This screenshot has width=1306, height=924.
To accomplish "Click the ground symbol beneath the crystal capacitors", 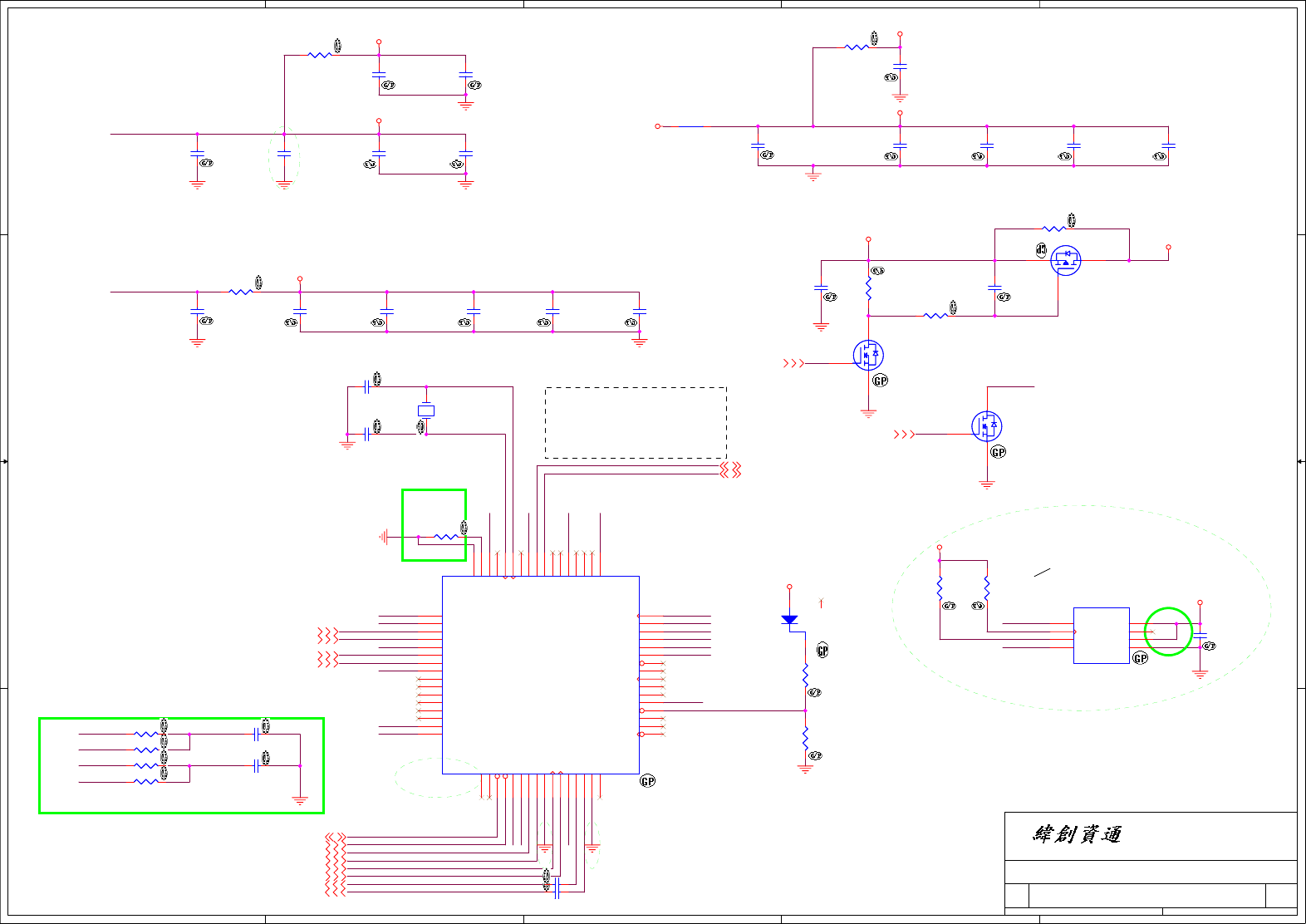I will click(x=347, y=445).
